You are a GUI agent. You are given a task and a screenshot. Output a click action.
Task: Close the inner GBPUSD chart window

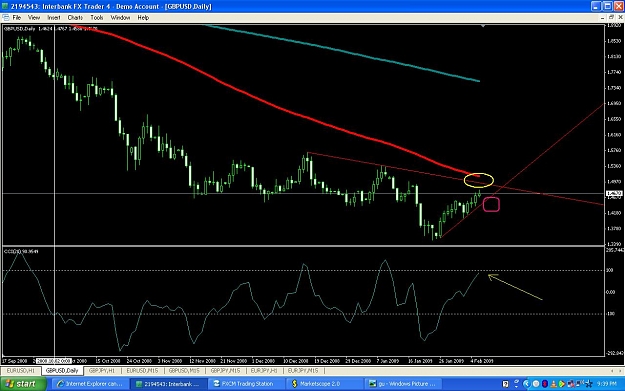(621, 18)
